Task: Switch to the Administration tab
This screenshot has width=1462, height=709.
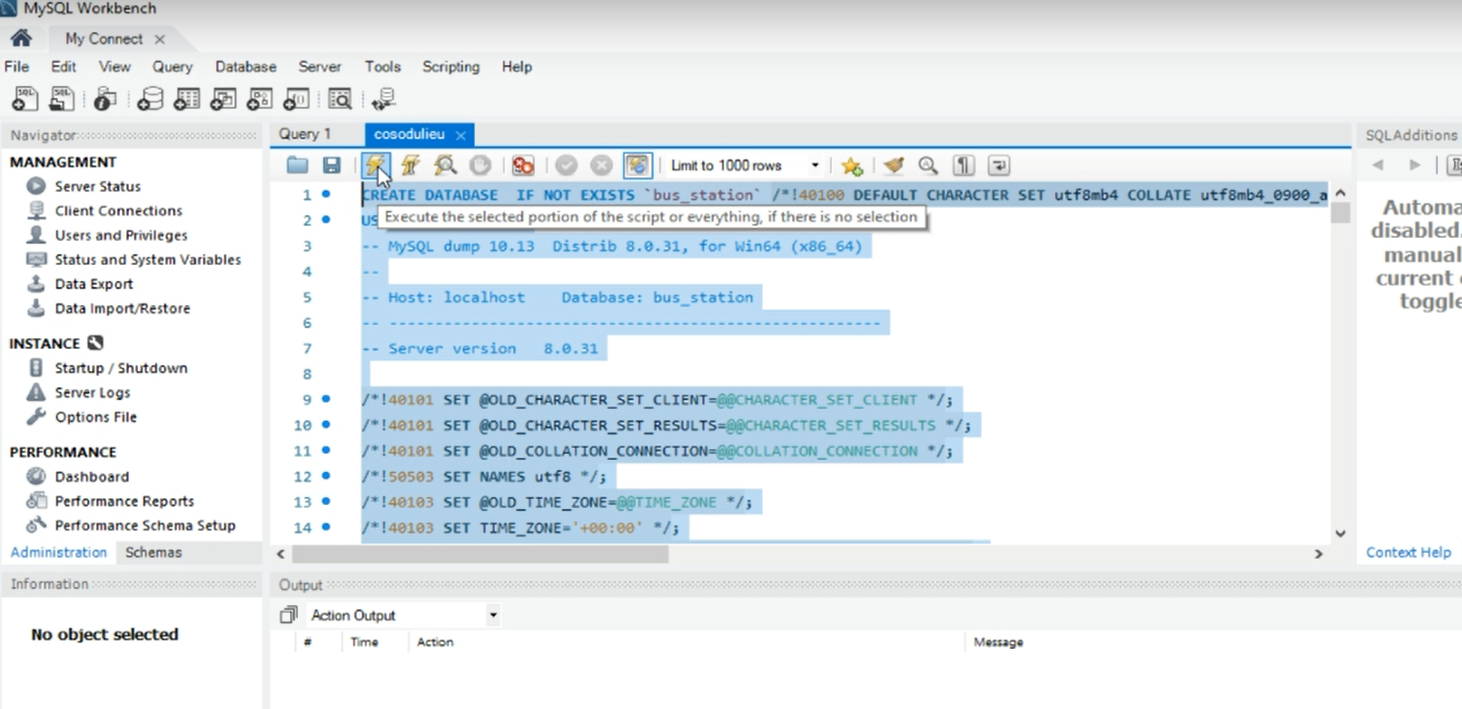Action: coord(59,552)
